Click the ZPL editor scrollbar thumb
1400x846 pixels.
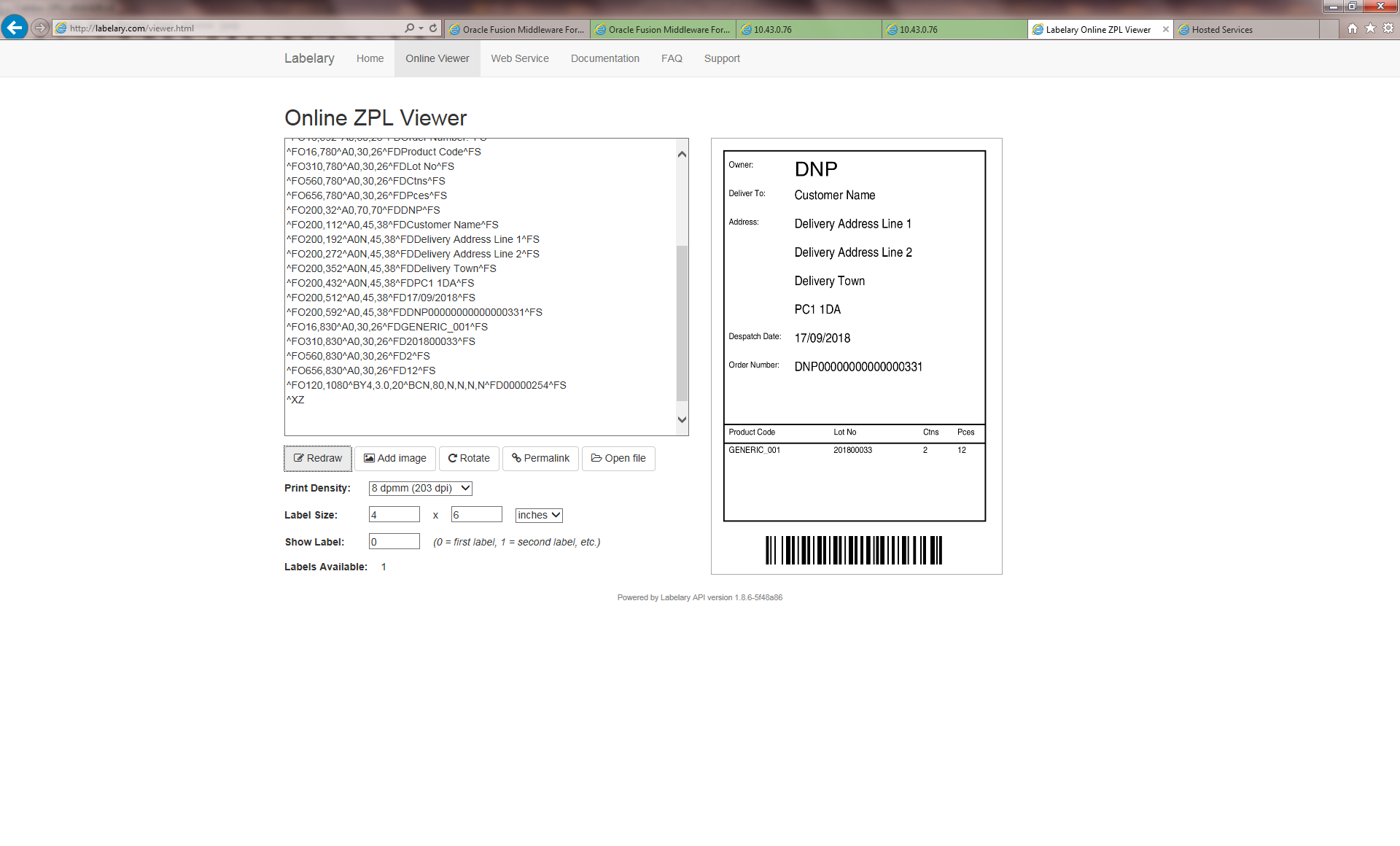(682, 323)
